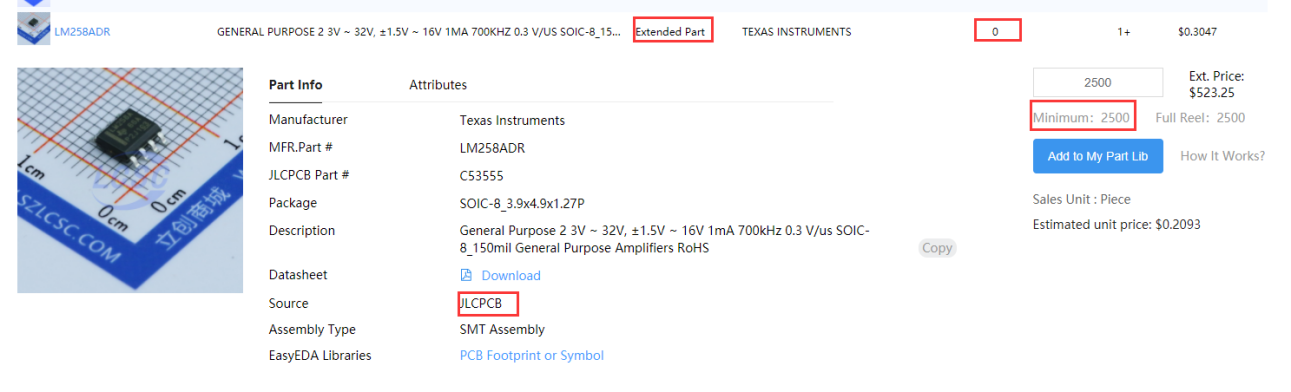Open PCB Footprint or Symbol link

pos(532,355)
